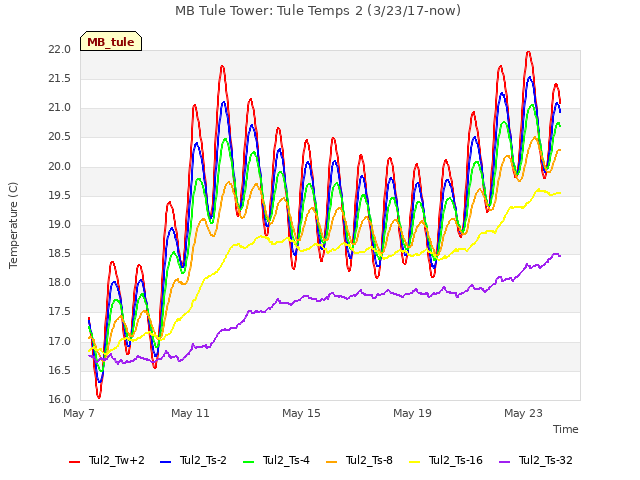Click the 19.5 y-axis tick label
The width and height of the screenshot is (640, 480).
(x=60, y=196)
